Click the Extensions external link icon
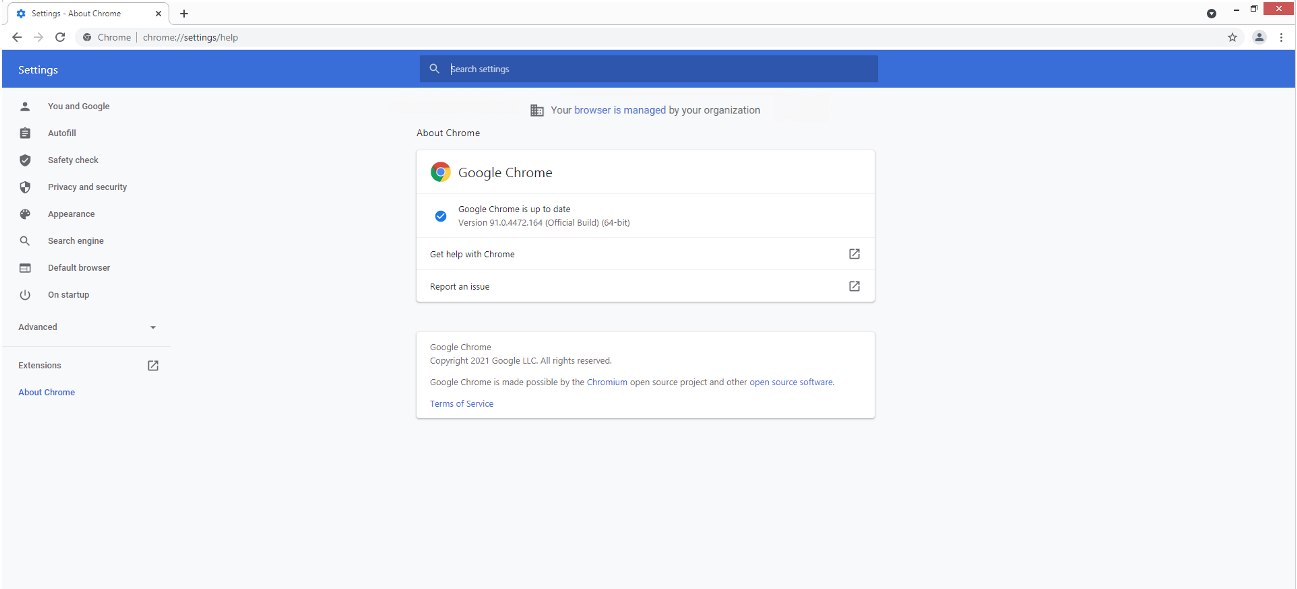This screenshot has width=1297, height=589. tap(153, 365)
